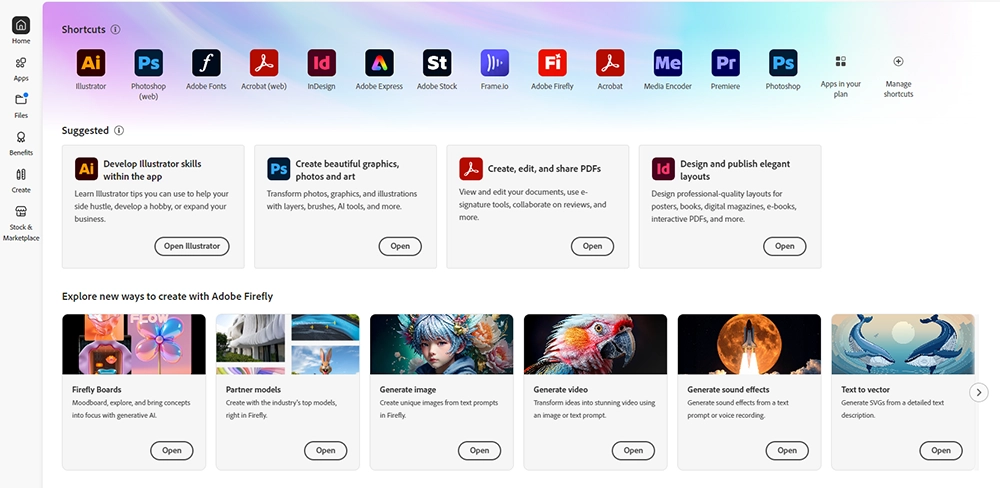
Task: Open Benefits in sidebar
Action: pyautogui.click(x=21, y=142)
